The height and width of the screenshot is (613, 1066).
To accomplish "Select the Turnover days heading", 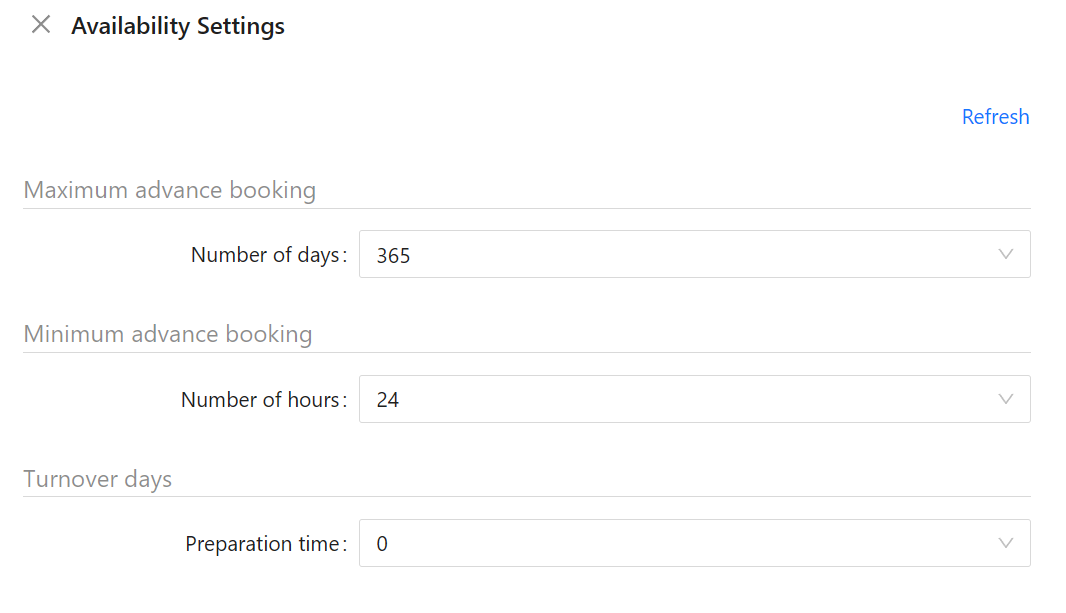I will pyautogui.click(x=97, y=479).
